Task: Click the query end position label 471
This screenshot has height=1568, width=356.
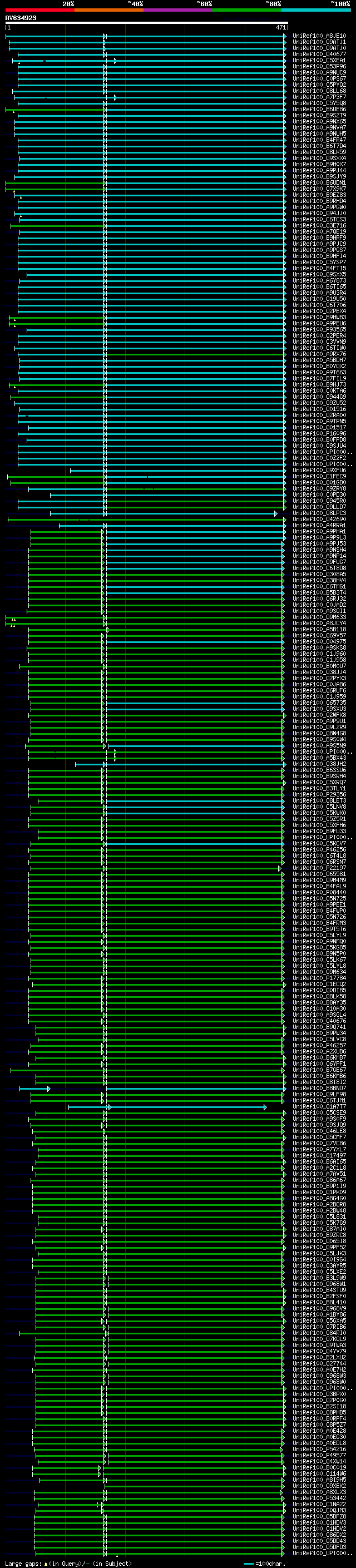Action: (x=280, y=27)
